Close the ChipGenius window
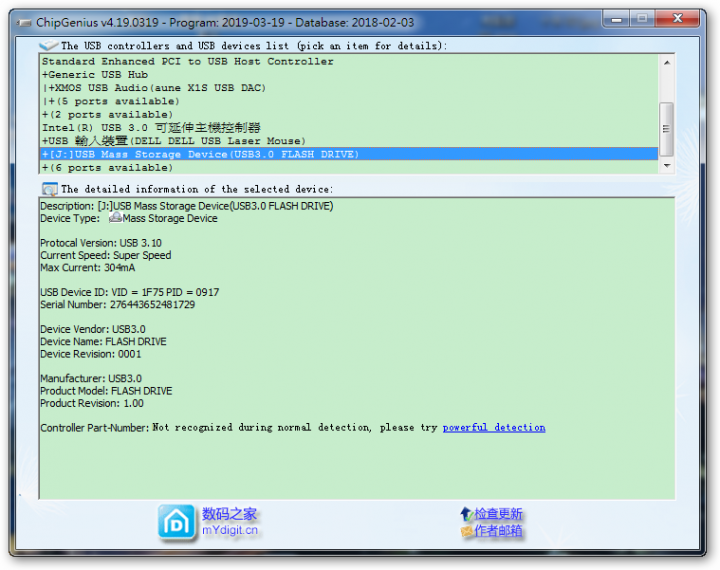Screen dimensions: 720x570 click(677, 19)
